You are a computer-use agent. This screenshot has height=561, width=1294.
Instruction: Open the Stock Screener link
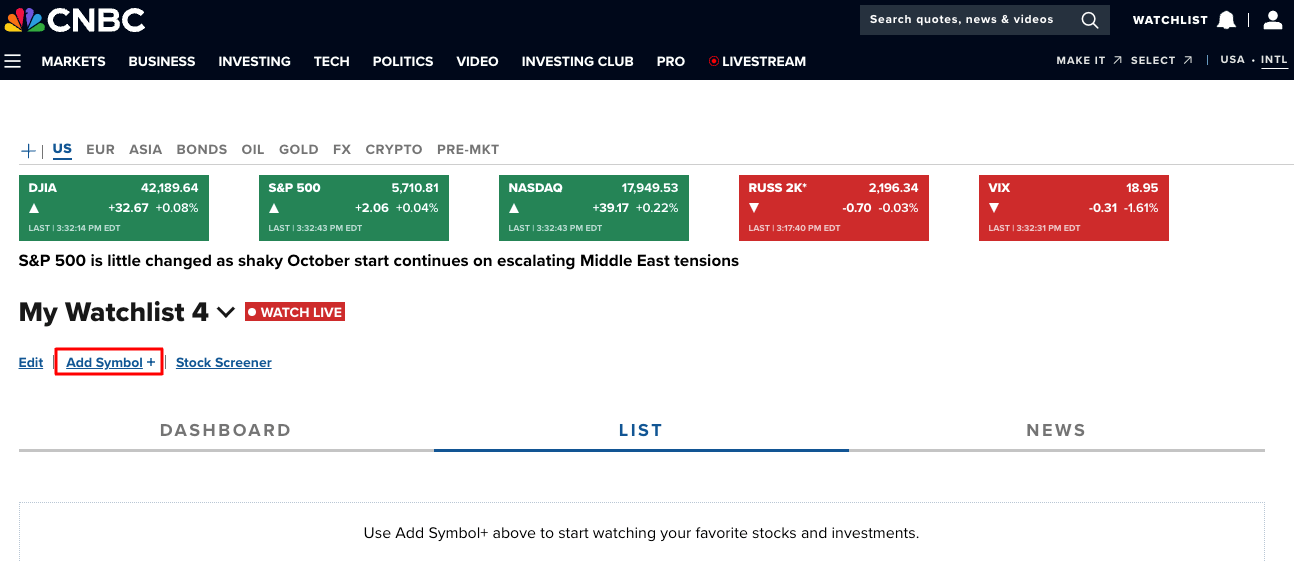tap(223, 362)
